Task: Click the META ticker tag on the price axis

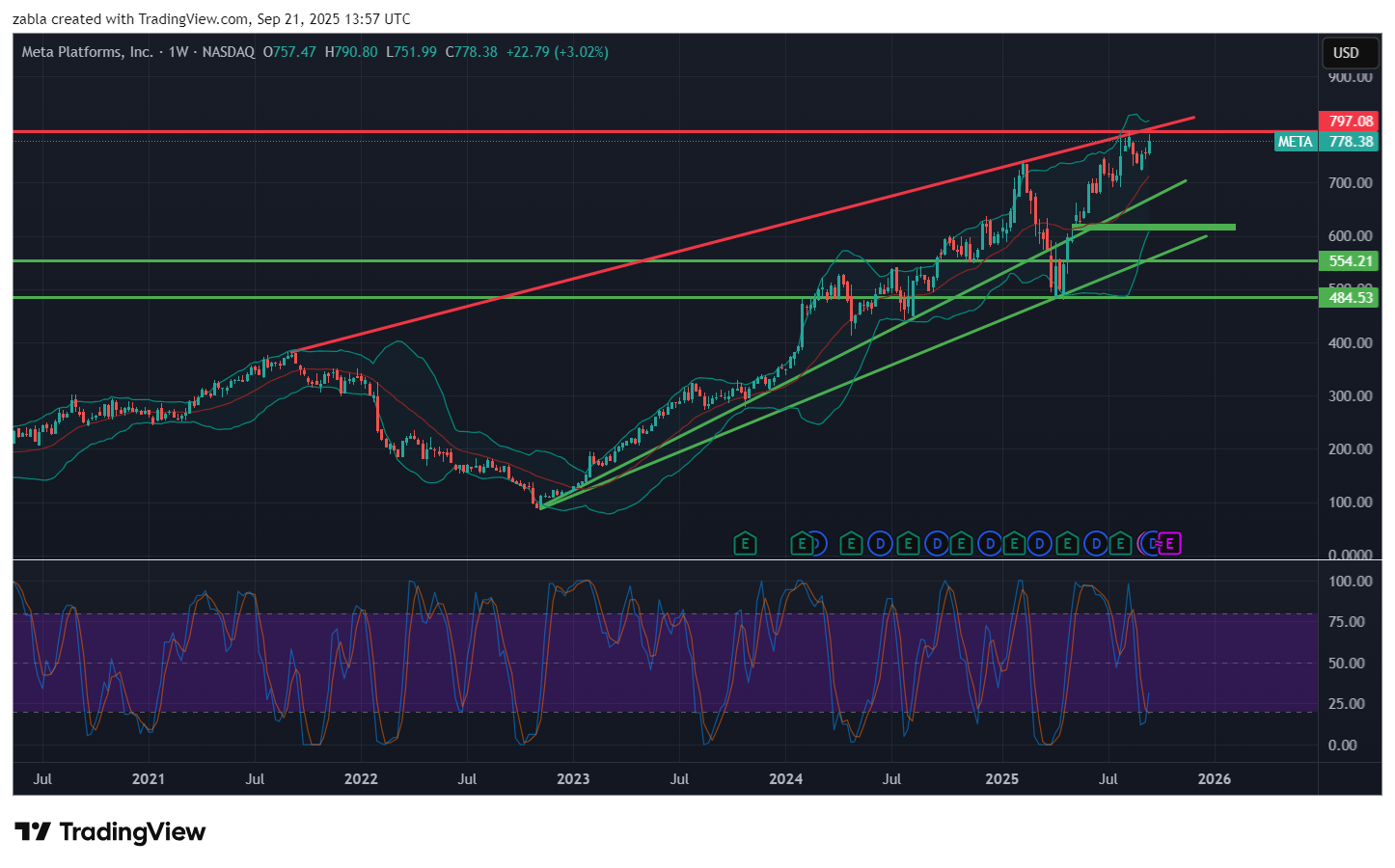Action: click(x=1295, y=142)
